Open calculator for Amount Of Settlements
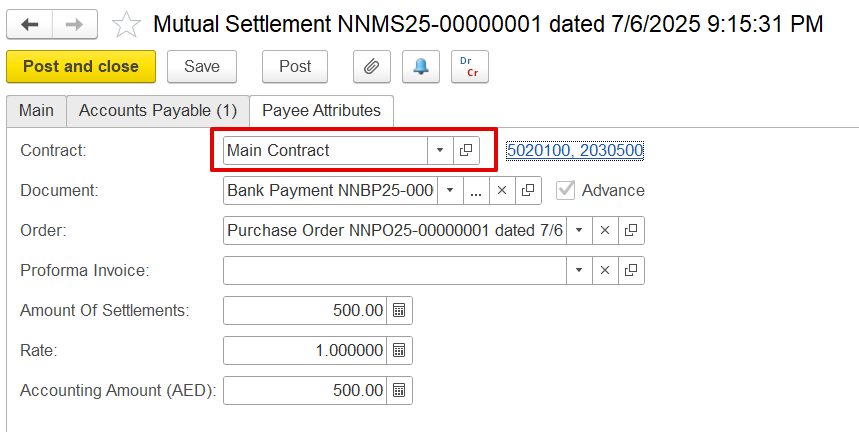Viewport: 859px width, 432px height. pos(398,310)
